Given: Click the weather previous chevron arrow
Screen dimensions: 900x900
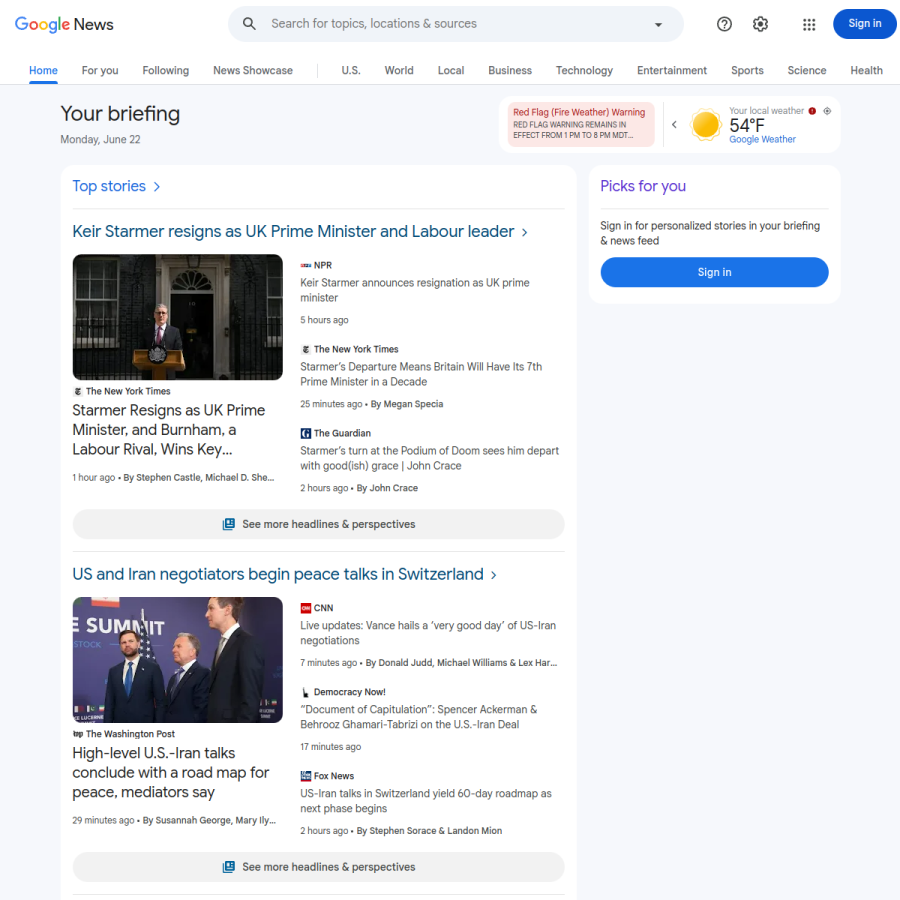Looking at the screenshot, I should tap(674, 125).
